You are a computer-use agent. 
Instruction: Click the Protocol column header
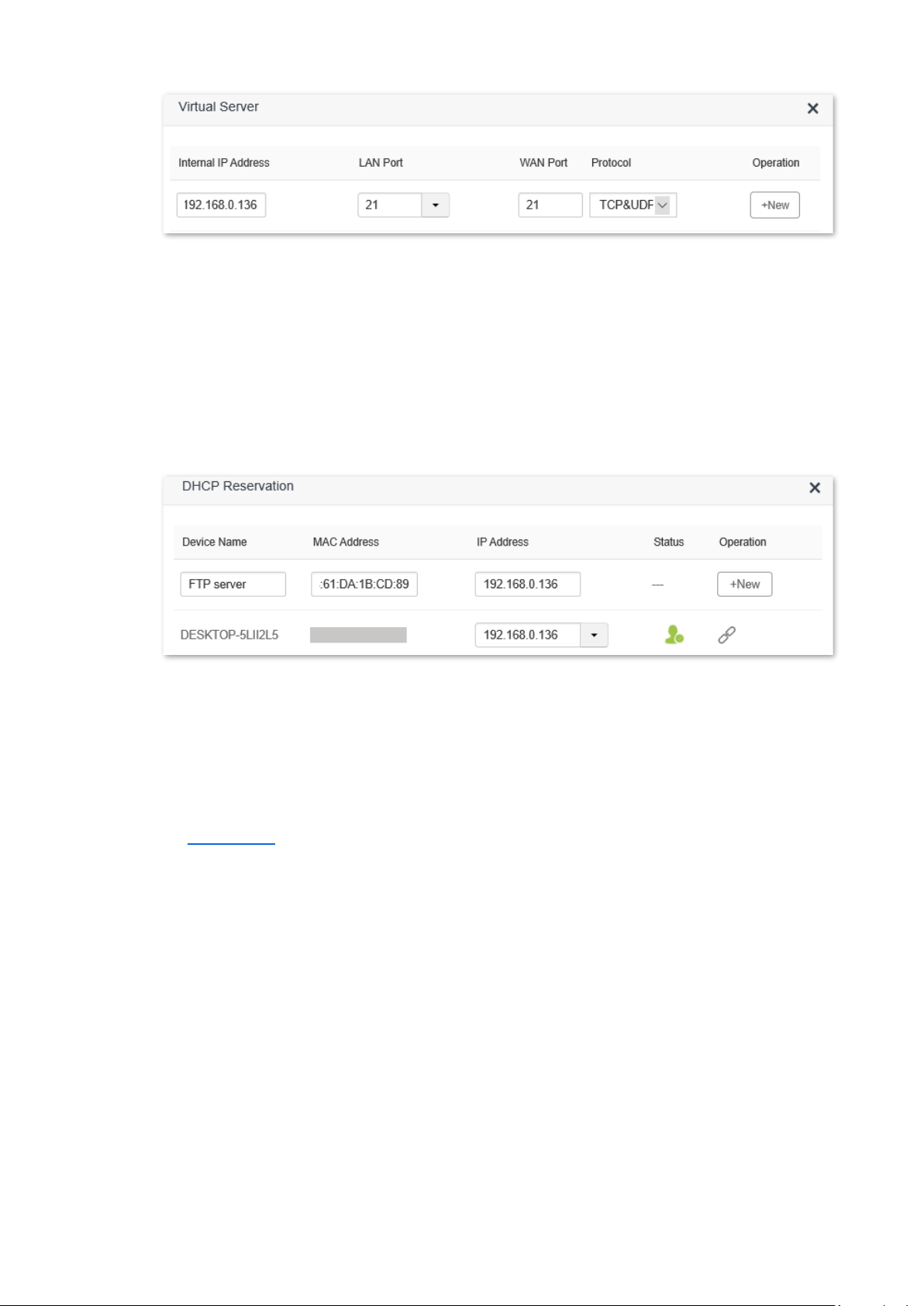[611, 163]
